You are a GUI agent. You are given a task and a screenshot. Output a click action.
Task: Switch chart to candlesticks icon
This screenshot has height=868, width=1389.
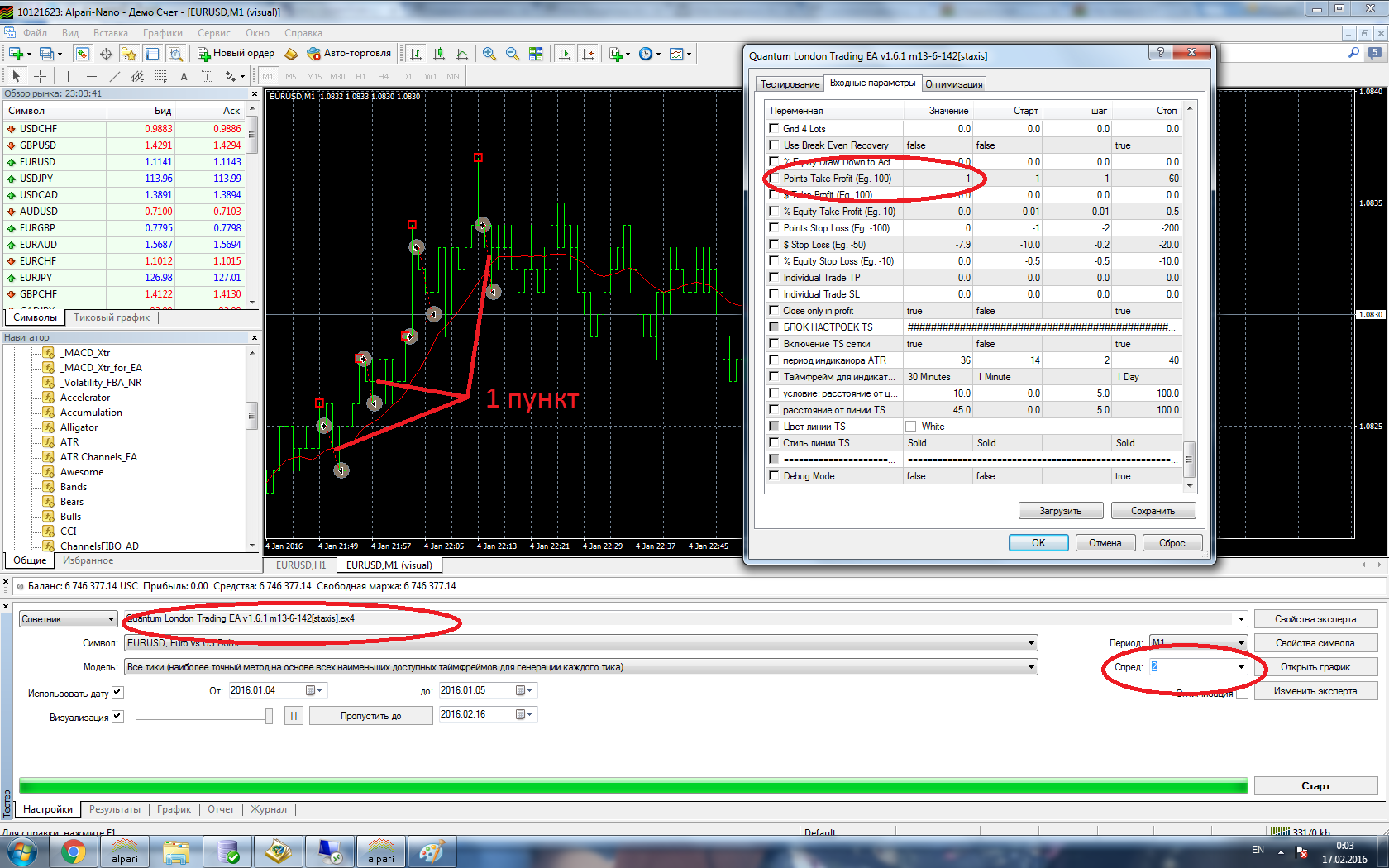tap(439, 54)
